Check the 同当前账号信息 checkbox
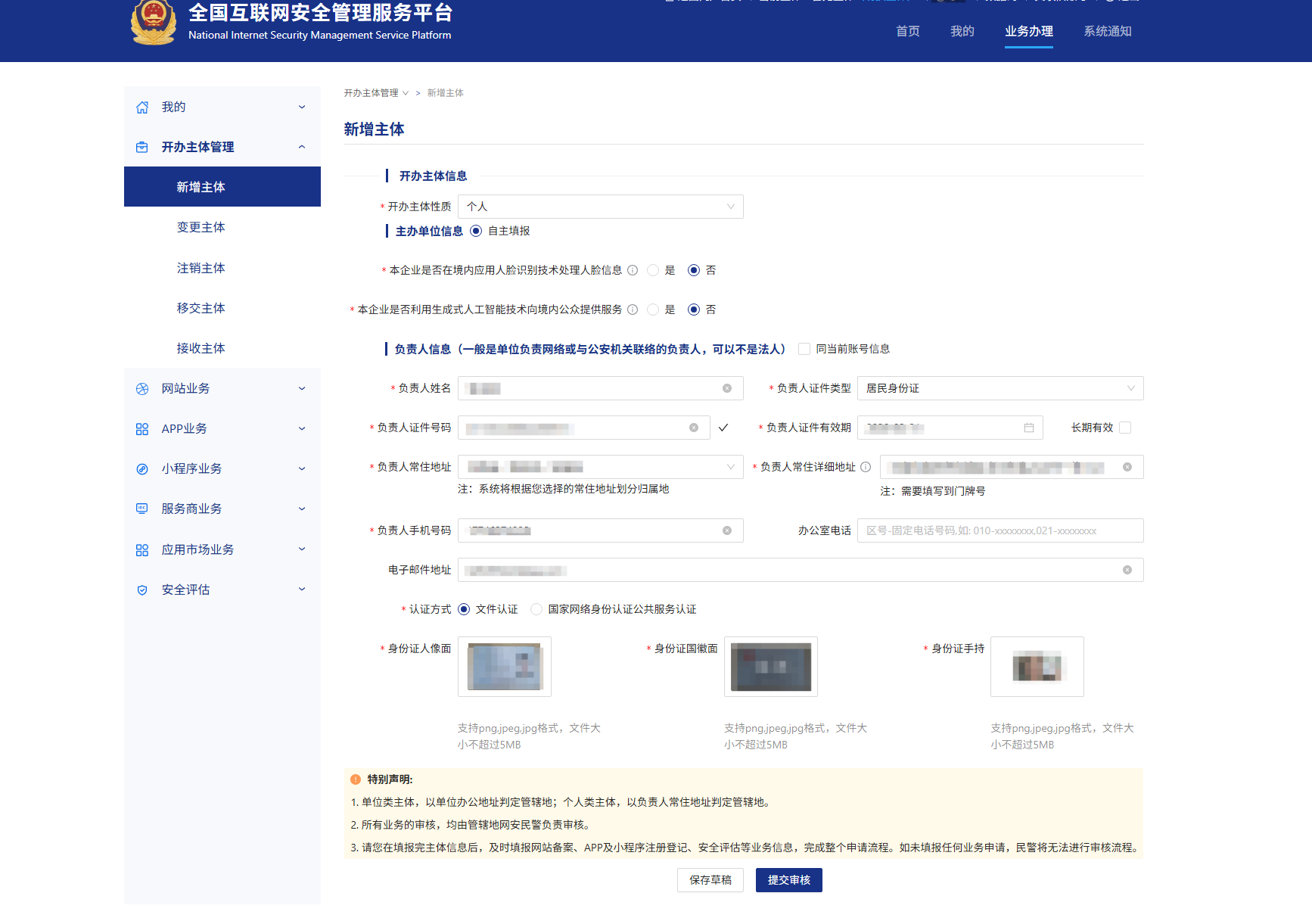The width and height of the screenshot is (1312, 924). tap(804, 349)
